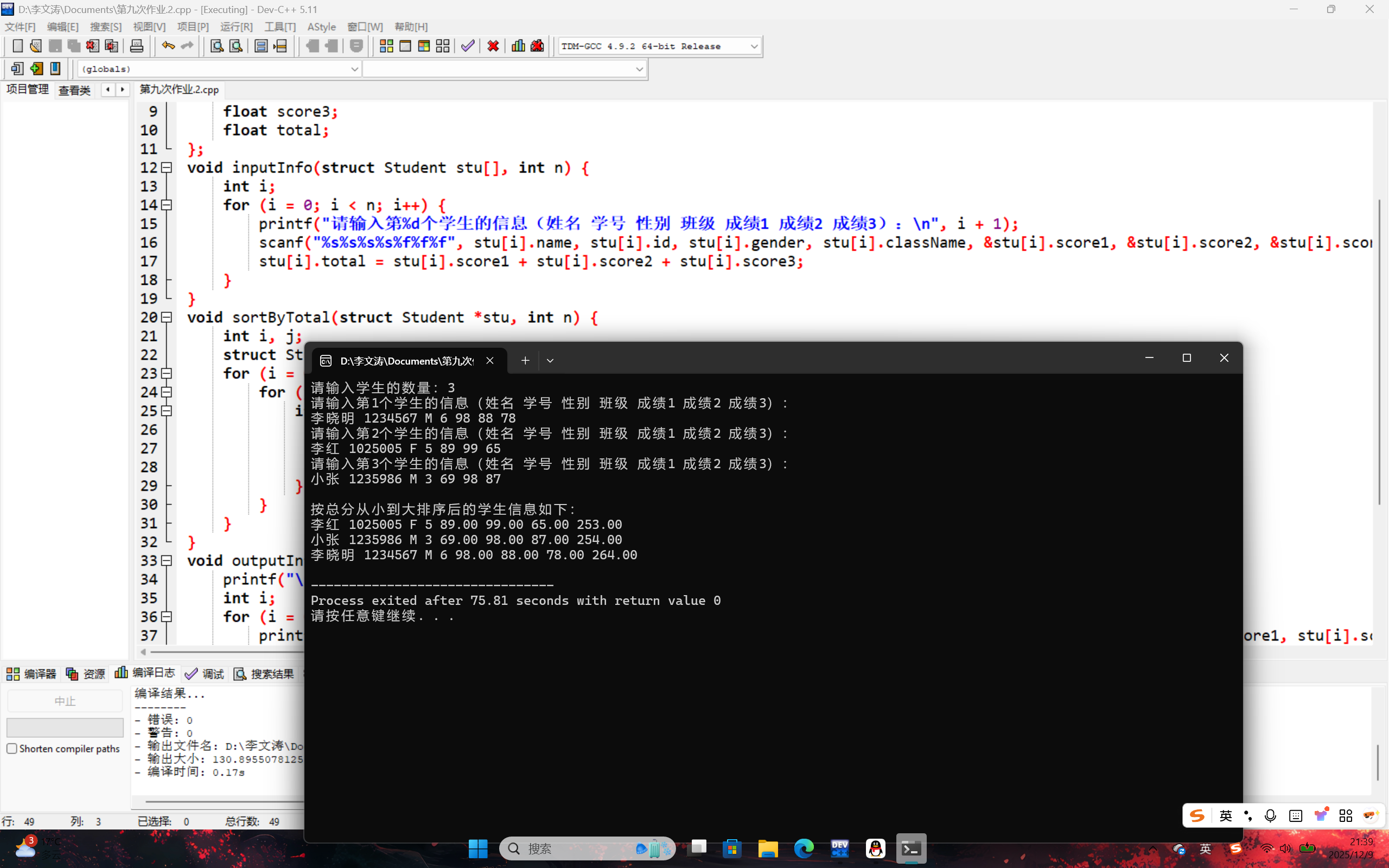Click the red X stop execution icon

pos(493,46)
